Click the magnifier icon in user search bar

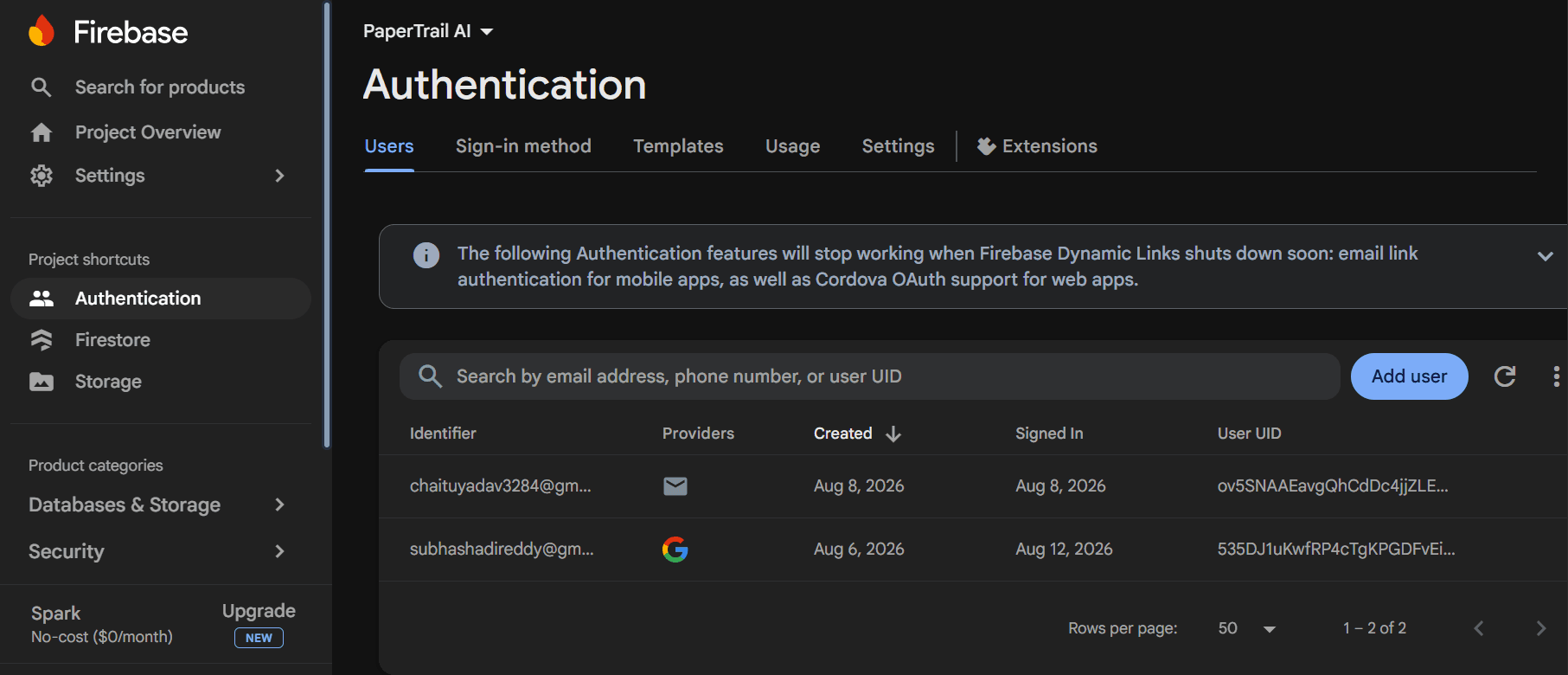click(430, 376)
